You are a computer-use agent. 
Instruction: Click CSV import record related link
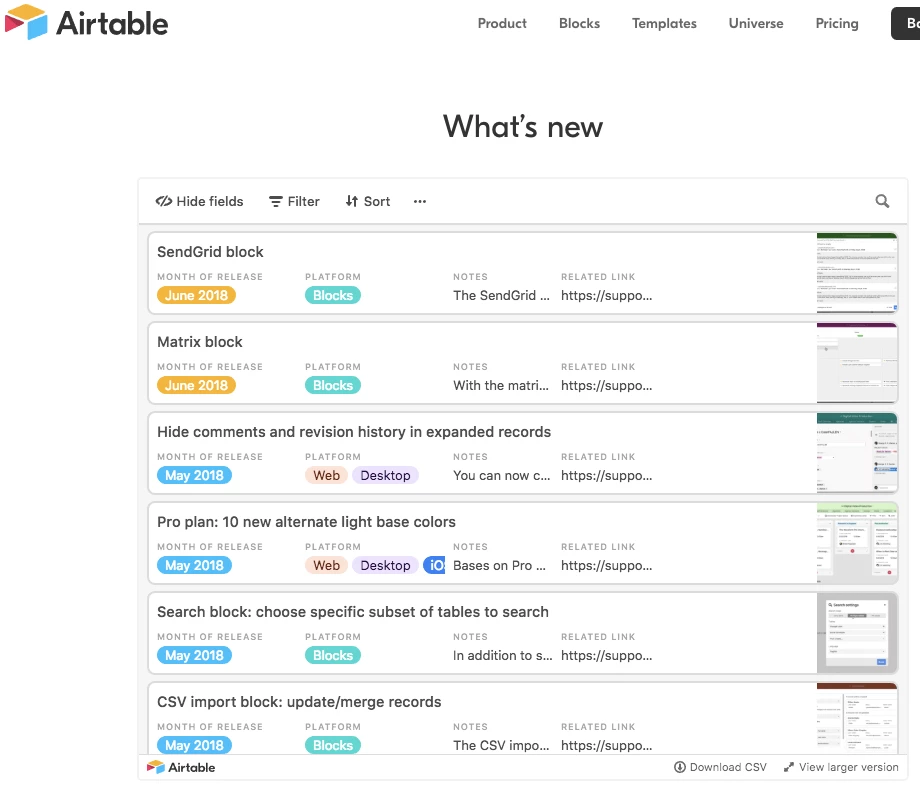tap(606, 745)
